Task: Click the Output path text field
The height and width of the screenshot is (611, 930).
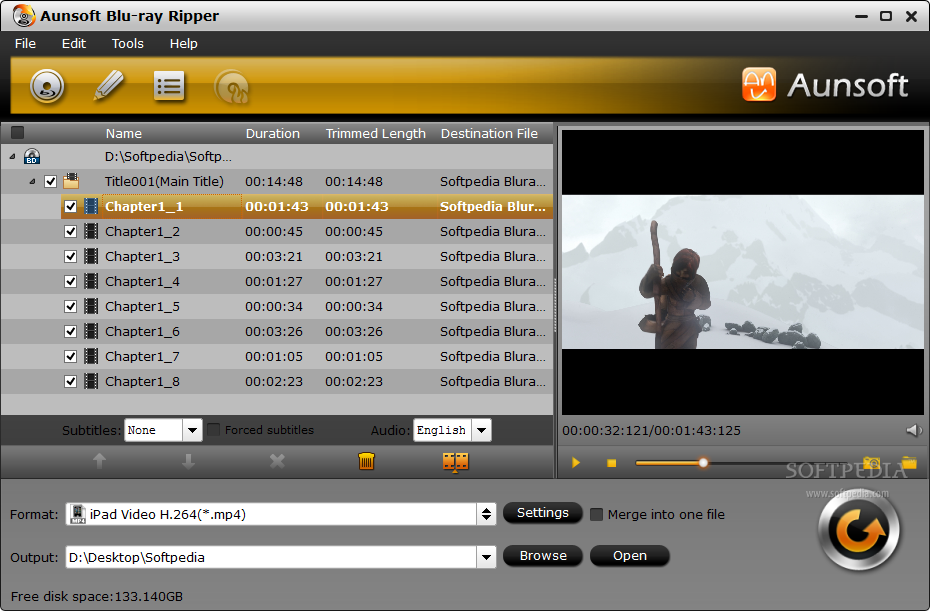Action: point(271,557)
